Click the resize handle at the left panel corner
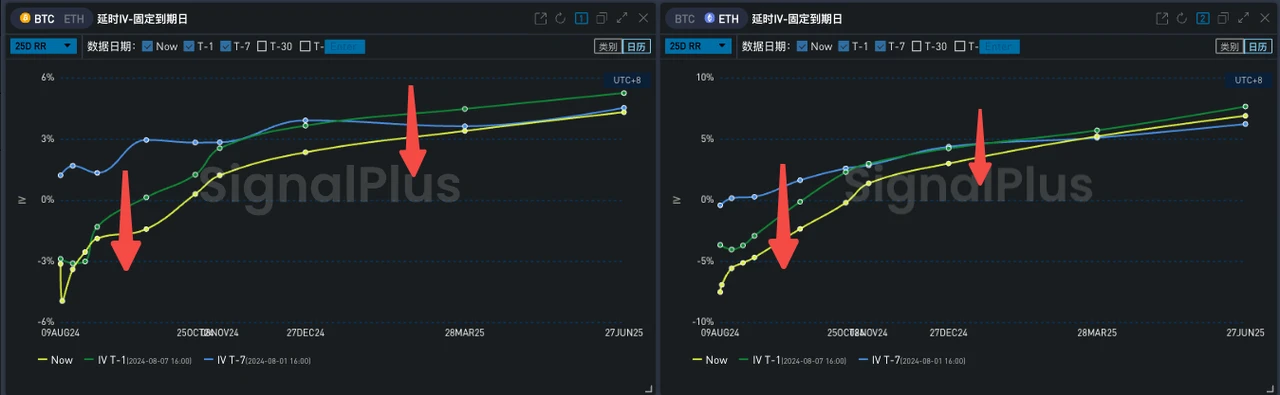This screenshot has height=395, width=1280. pos(649,388)
